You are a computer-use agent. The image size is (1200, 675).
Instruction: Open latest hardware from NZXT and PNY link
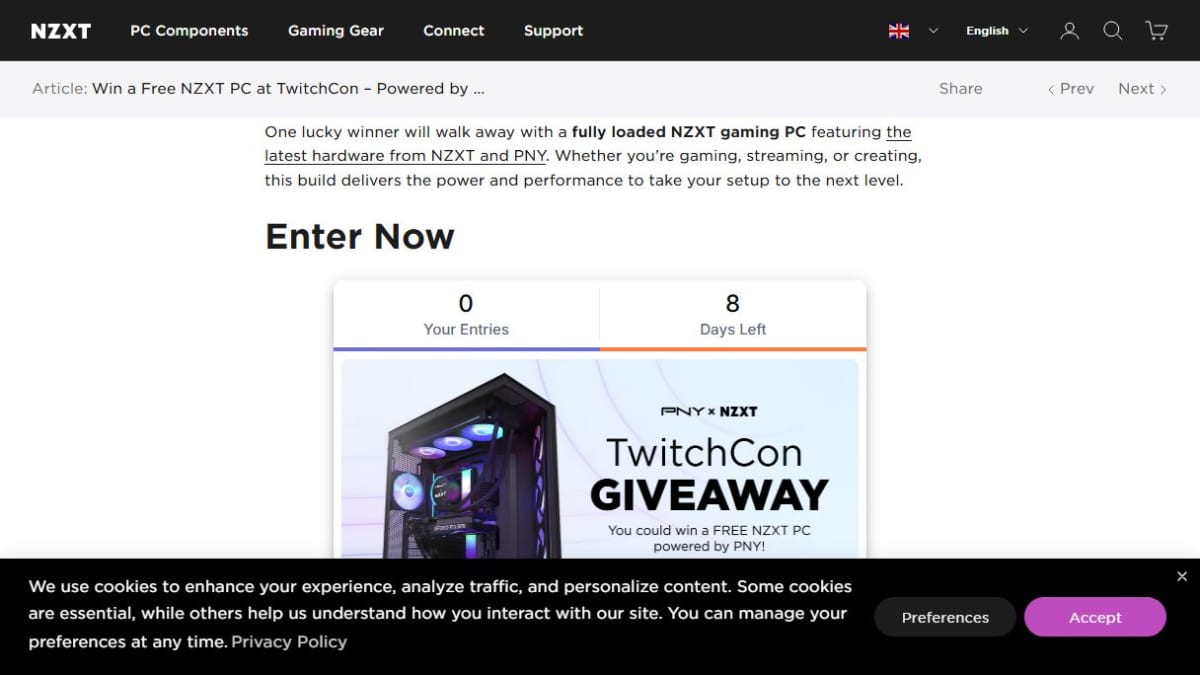[588, 144]
